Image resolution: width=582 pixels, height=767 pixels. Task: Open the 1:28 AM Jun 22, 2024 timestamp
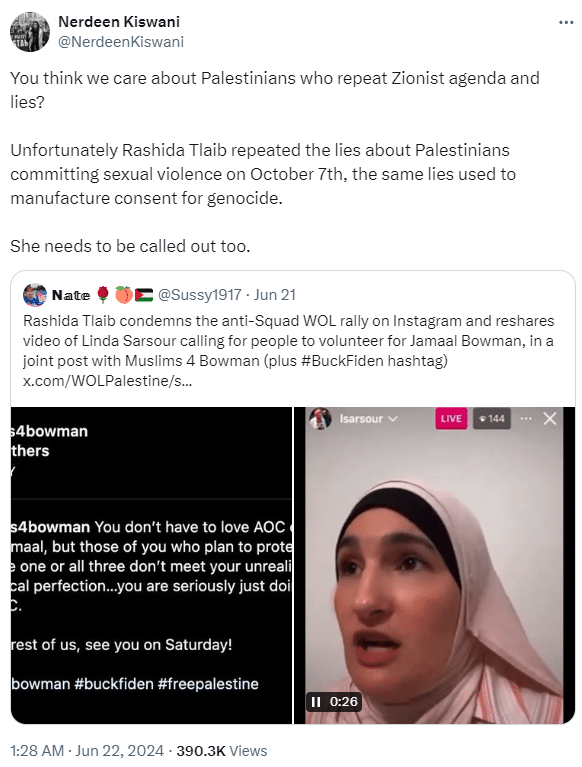(x=87, y=750)
